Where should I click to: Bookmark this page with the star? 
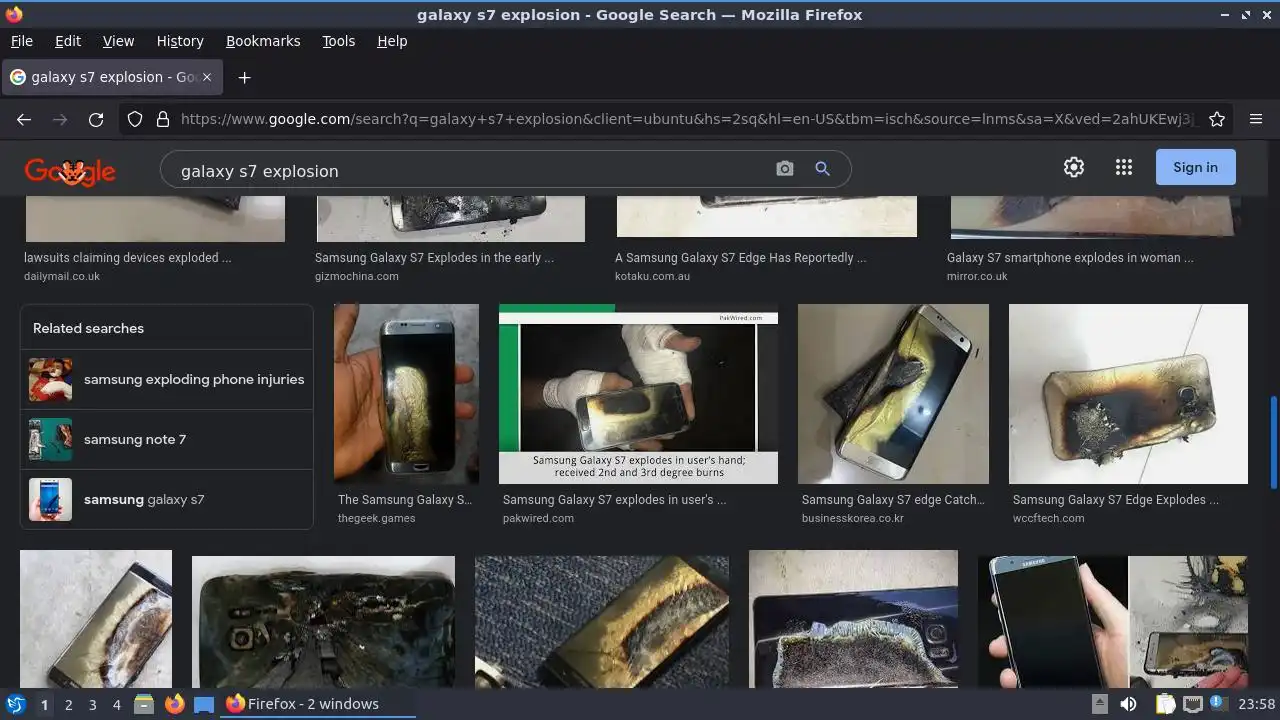(1217, 119)
